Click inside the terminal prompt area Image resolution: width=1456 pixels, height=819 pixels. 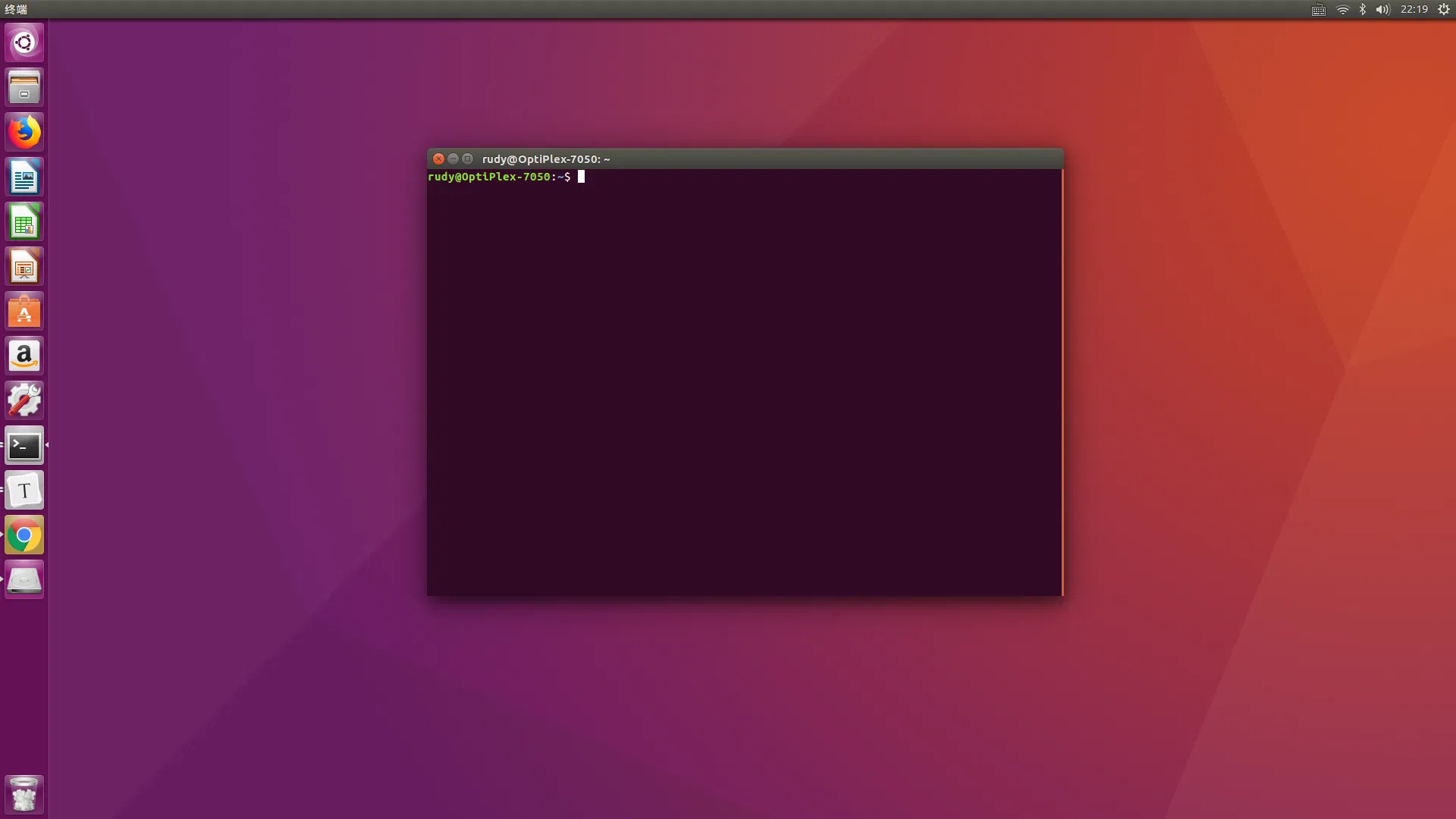point(743,379)
